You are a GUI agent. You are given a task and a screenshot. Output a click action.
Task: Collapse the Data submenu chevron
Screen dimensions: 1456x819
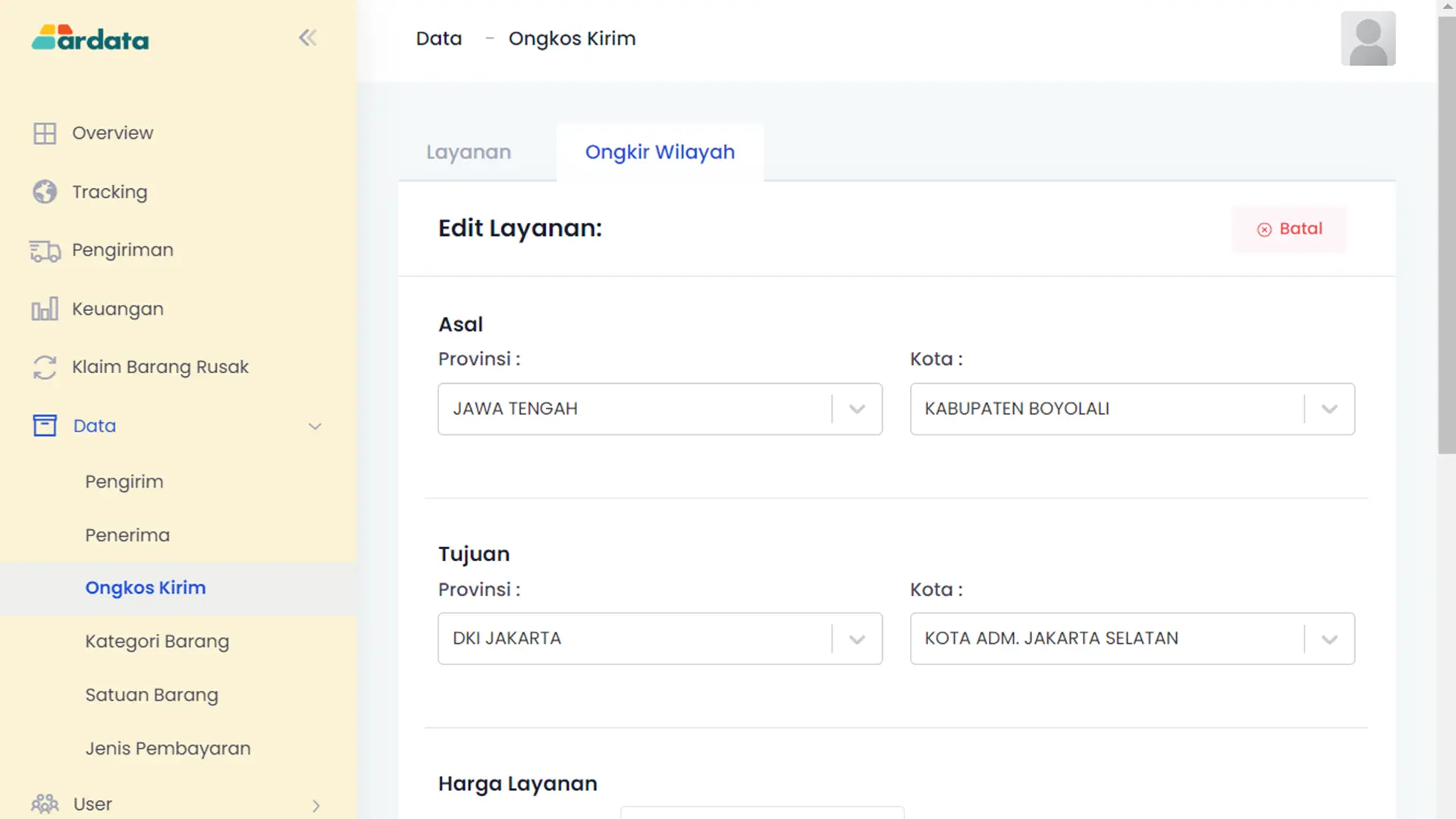point(315,426)
